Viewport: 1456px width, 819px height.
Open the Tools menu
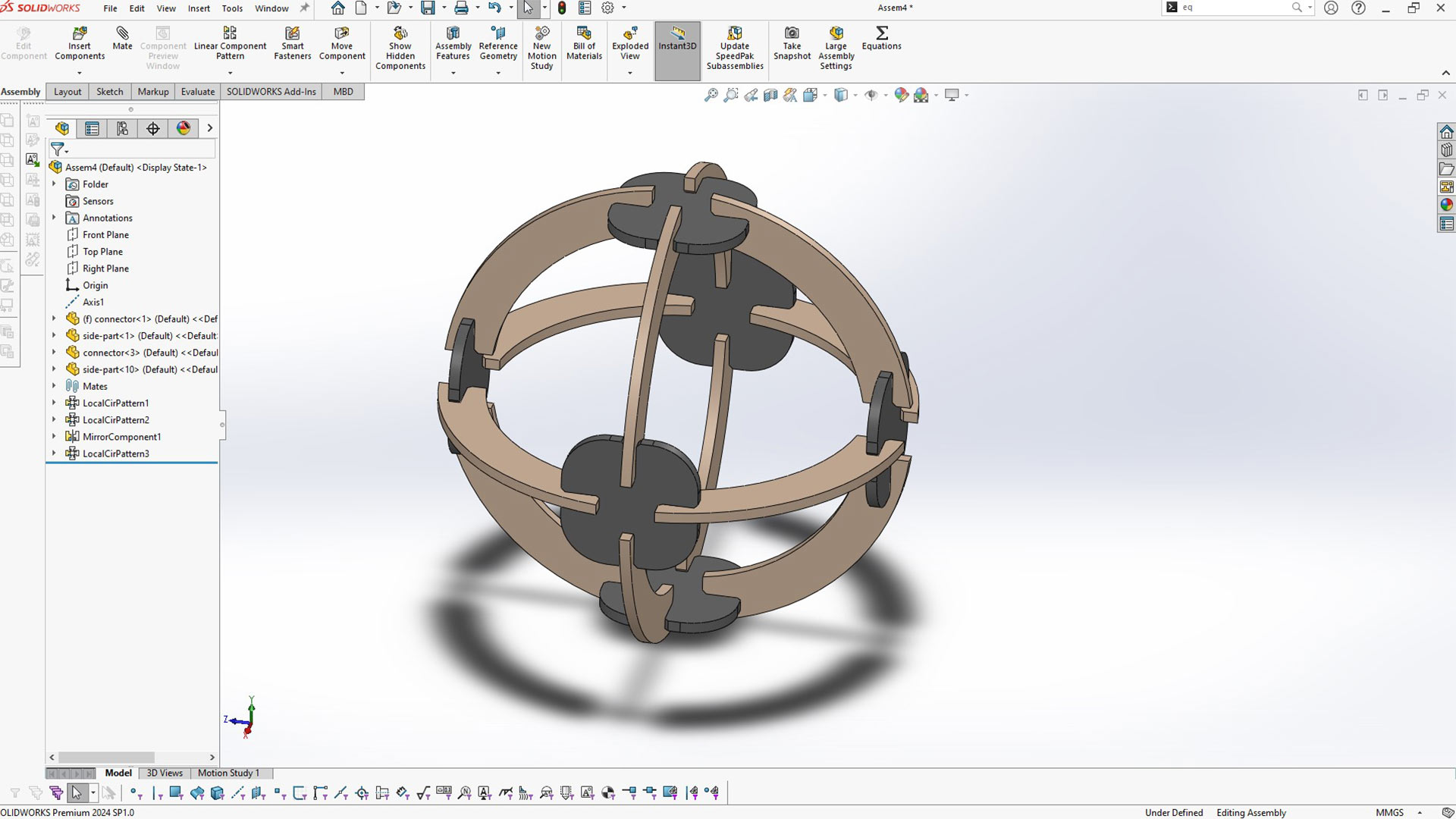click(x=232, y=8)
